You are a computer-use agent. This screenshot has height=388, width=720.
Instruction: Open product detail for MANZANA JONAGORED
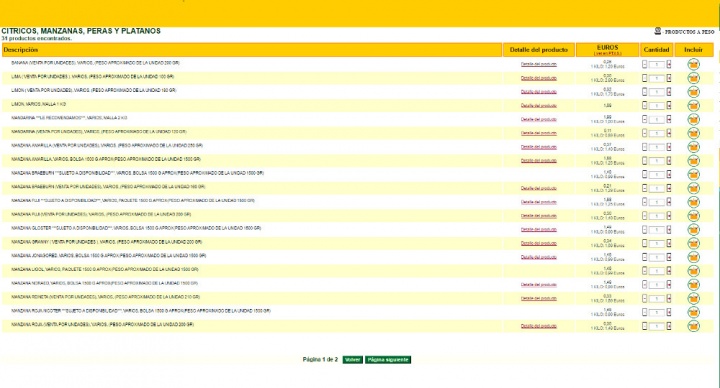539,257
